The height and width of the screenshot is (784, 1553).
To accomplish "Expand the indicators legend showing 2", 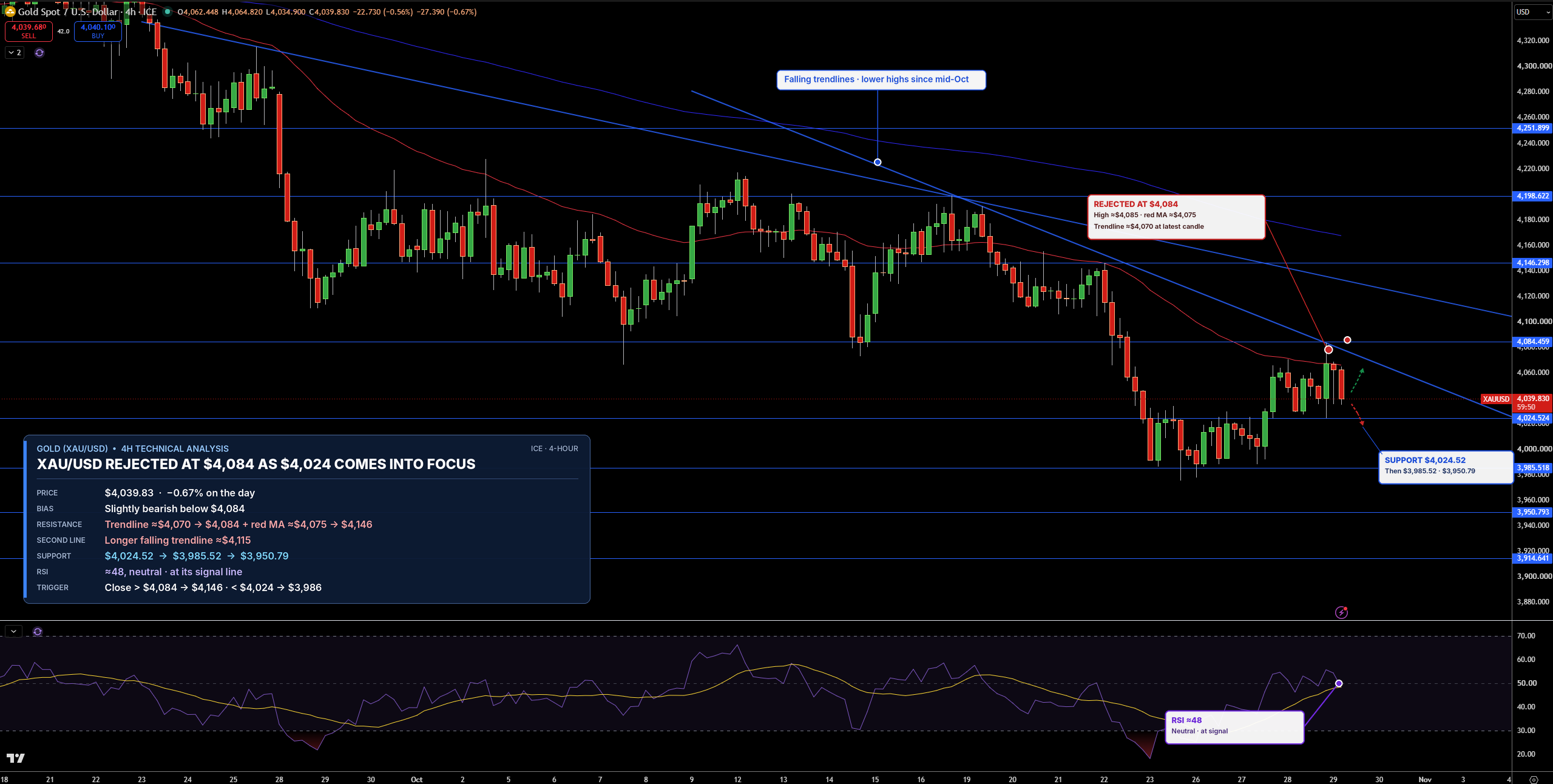I will pyautogui.click(x=15, y=53).
